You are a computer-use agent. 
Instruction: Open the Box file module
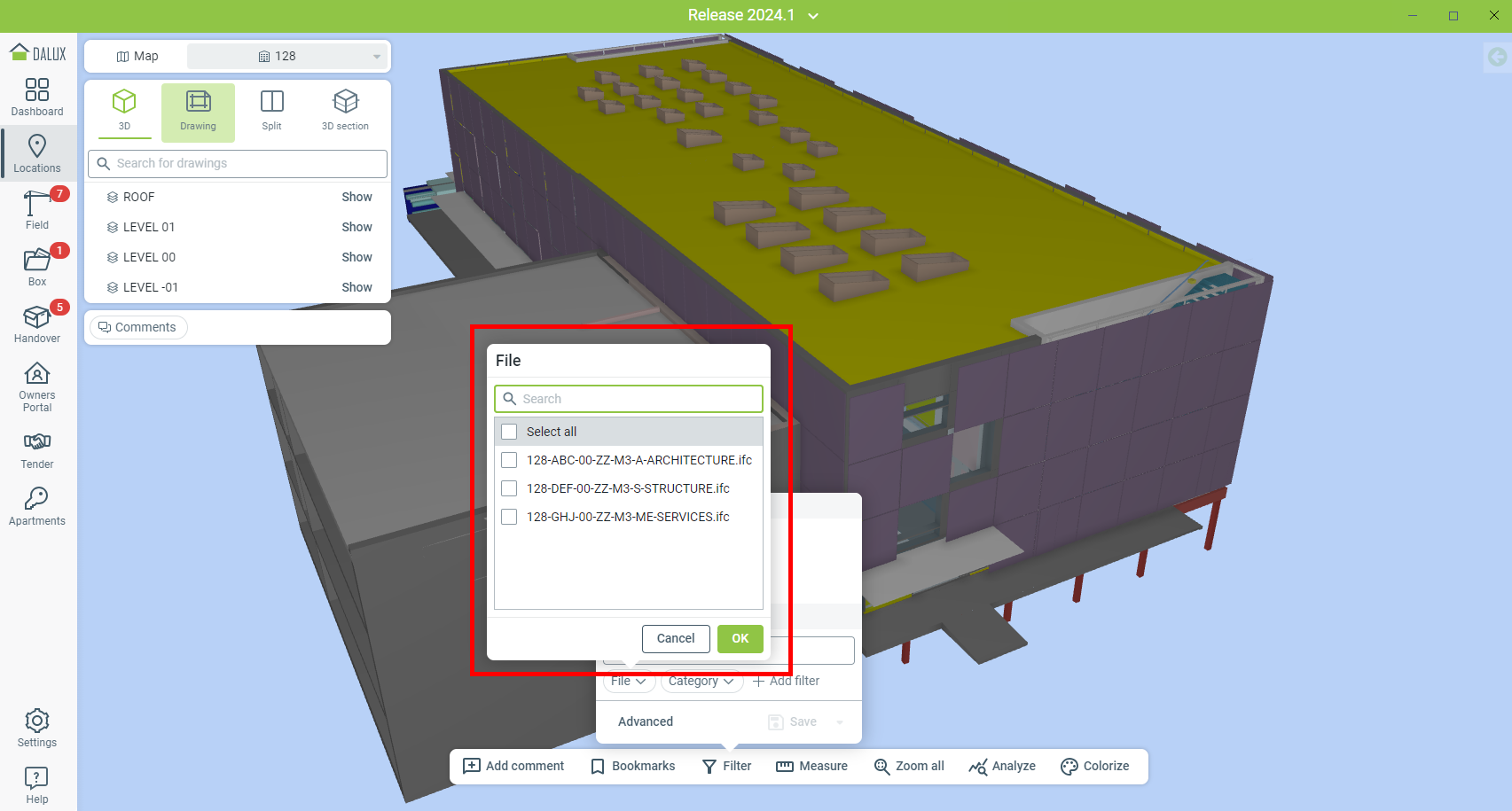click(x=37, y=267)
